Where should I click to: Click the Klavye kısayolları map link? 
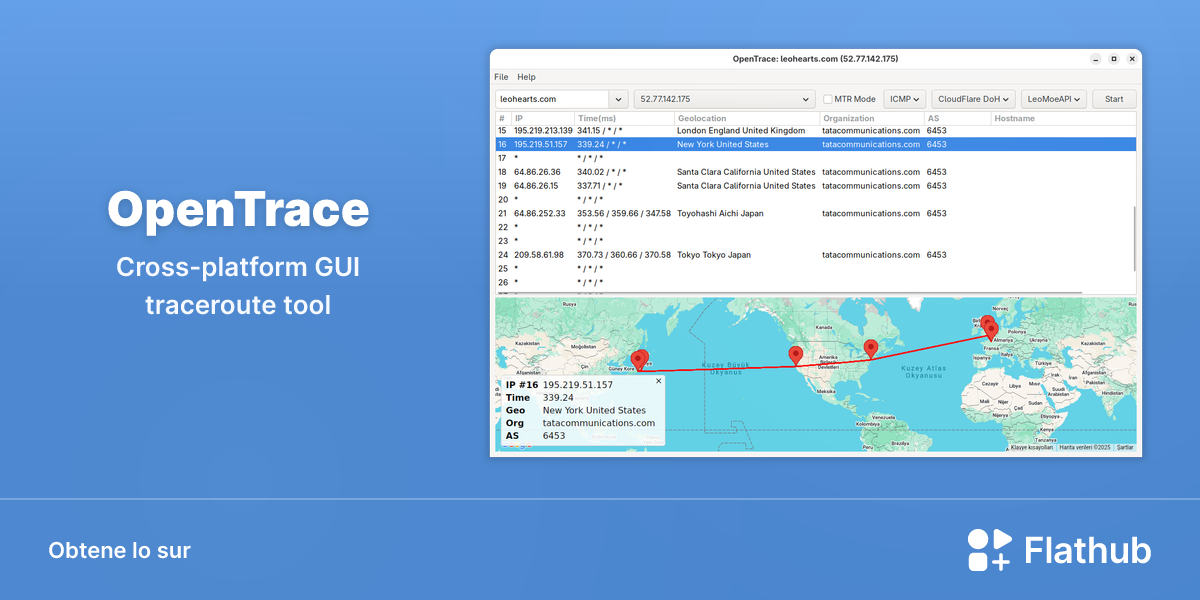(1032, 448)
